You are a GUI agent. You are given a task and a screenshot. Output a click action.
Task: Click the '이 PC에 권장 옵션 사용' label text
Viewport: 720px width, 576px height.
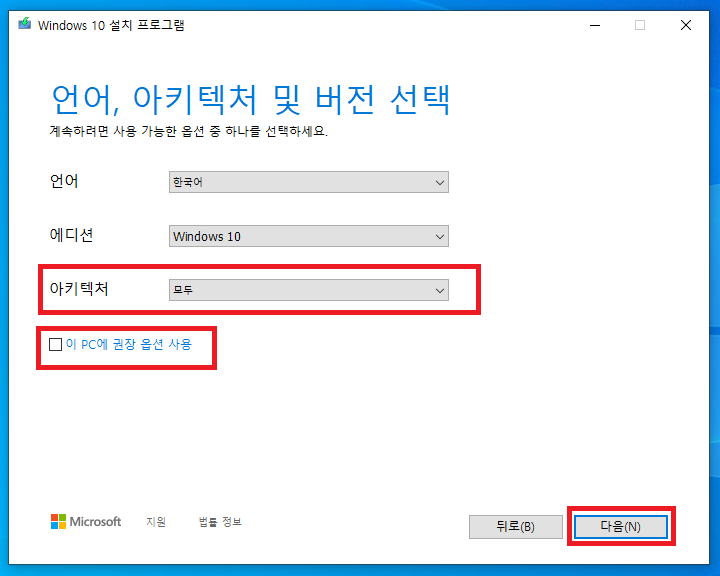point(129,344)
